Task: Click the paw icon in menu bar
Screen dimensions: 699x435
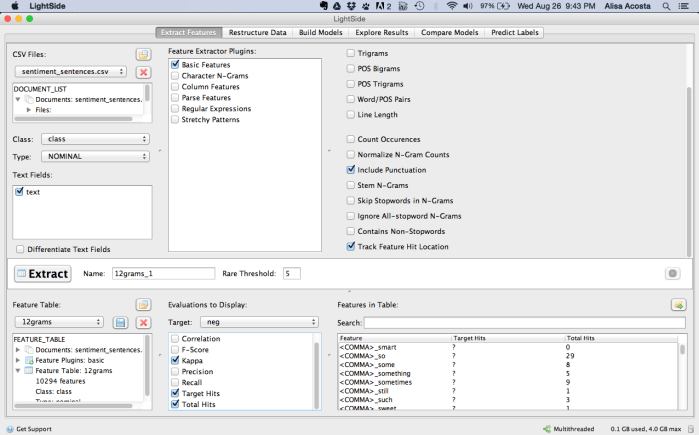Action: (366, 6)
